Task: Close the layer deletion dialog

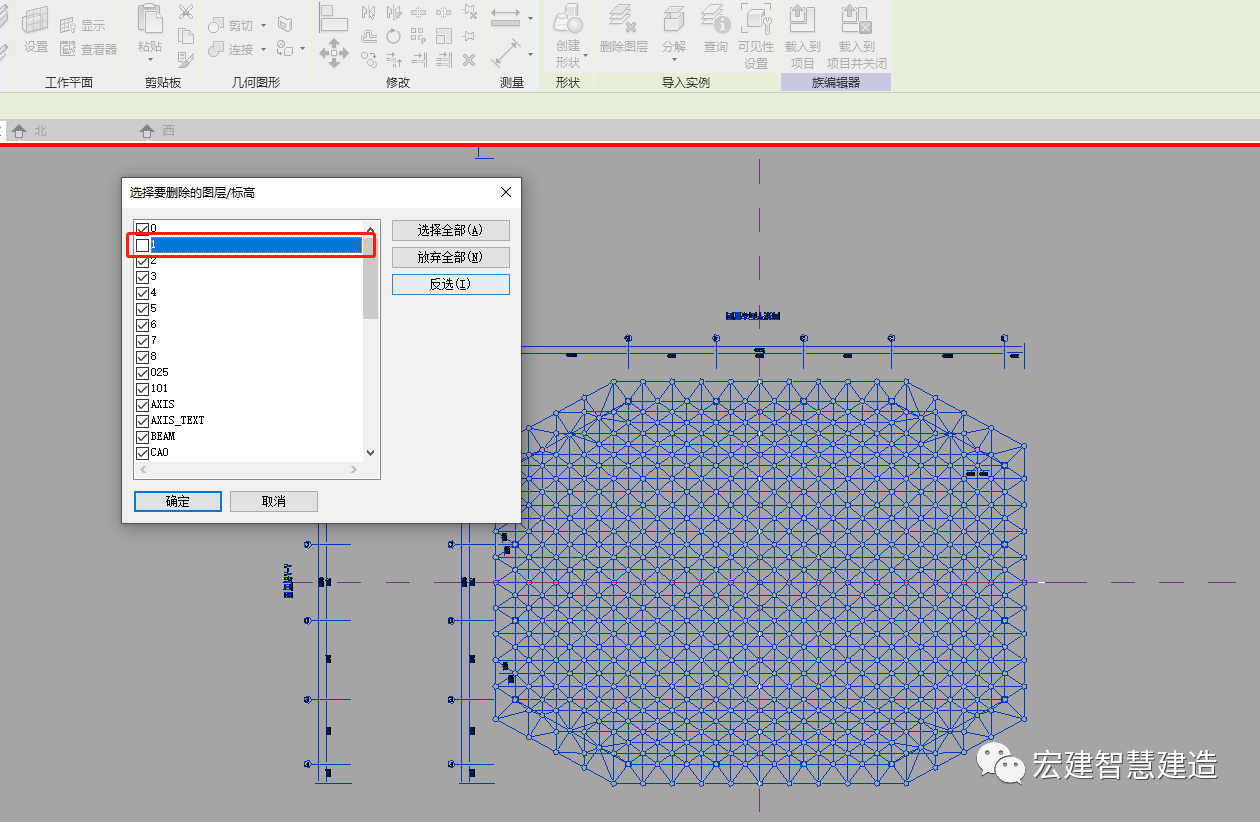Action: point(506,192)
